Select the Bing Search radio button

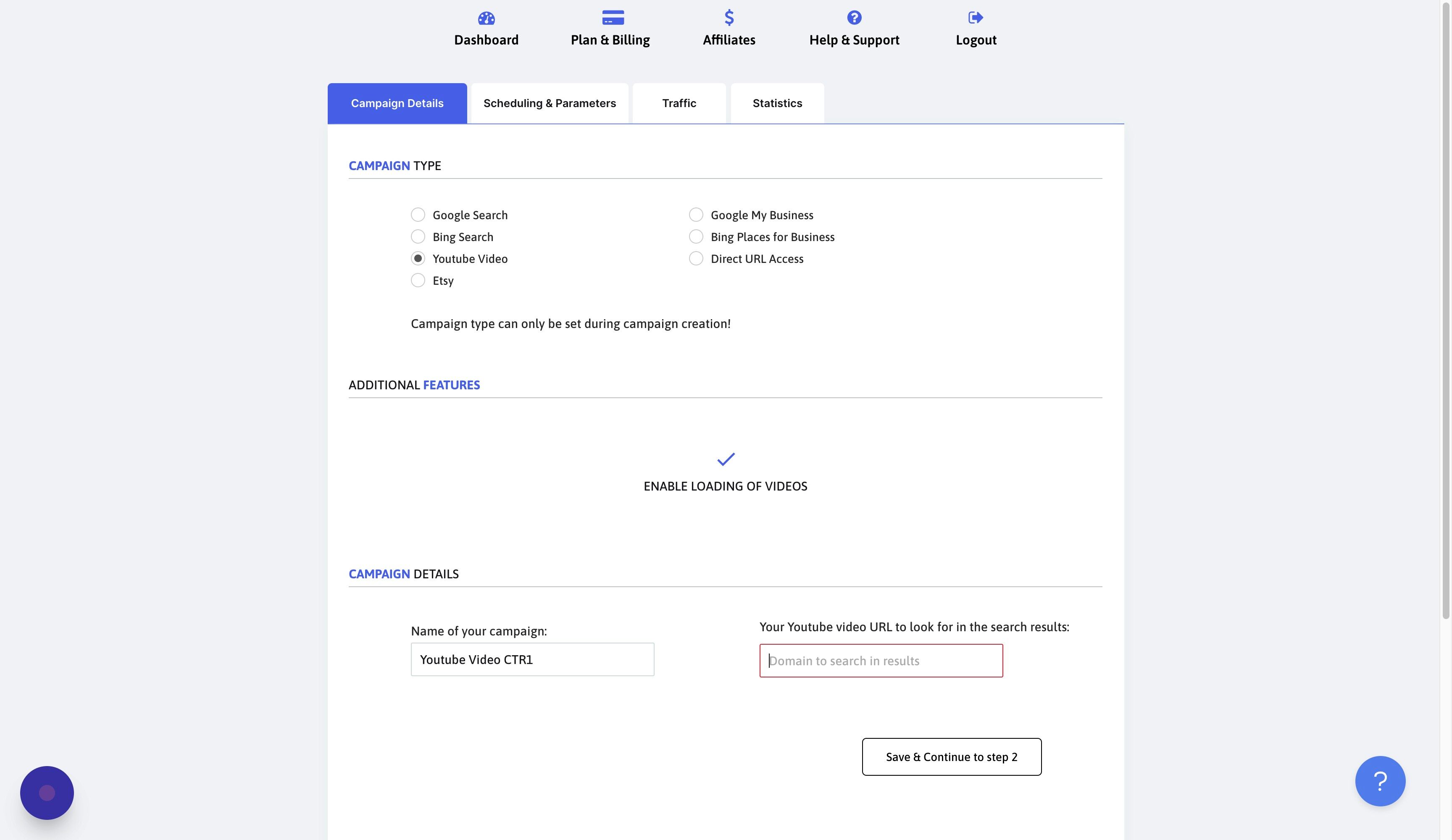pos(418,237)
